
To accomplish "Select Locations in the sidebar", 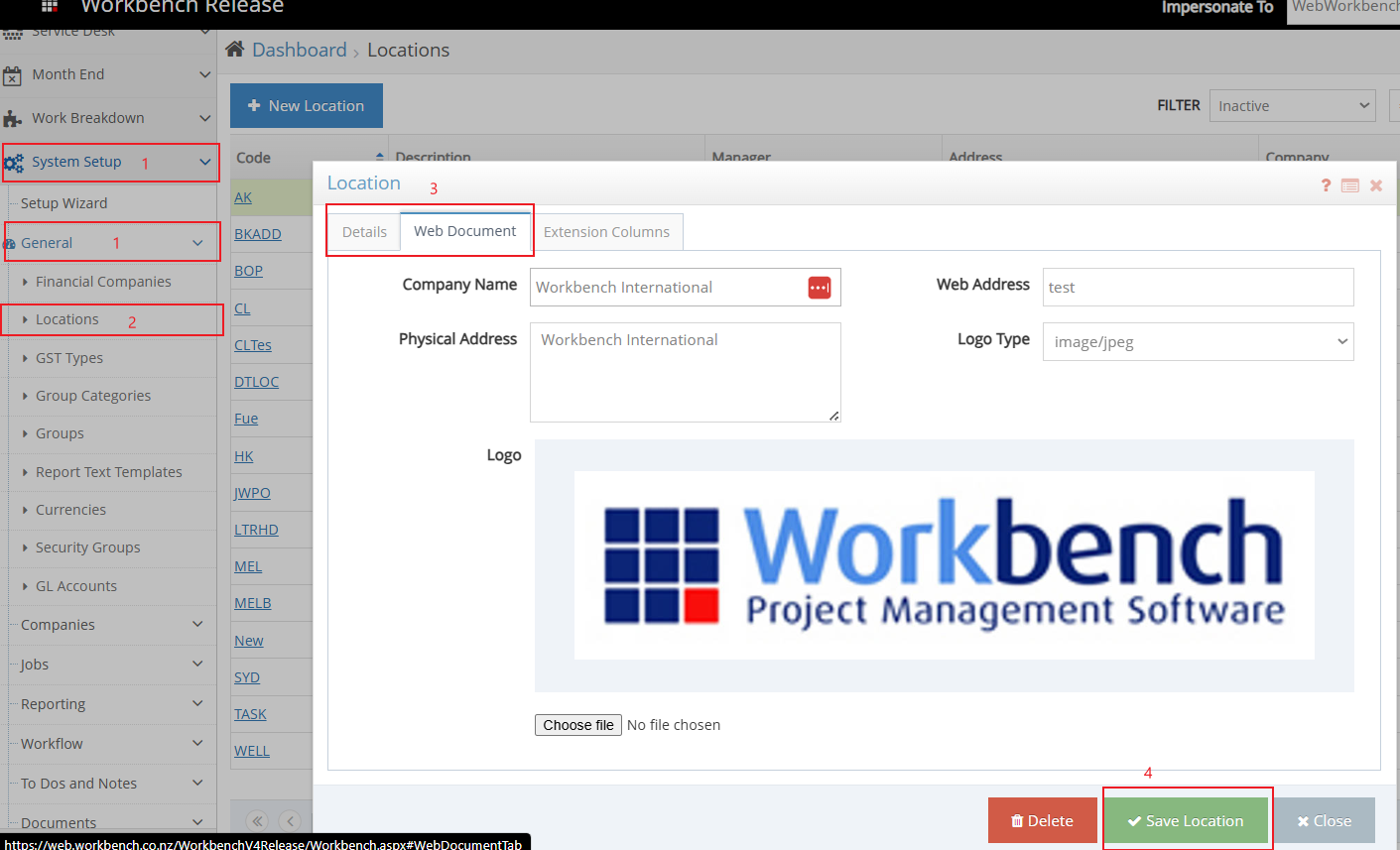I will point(67,319).
